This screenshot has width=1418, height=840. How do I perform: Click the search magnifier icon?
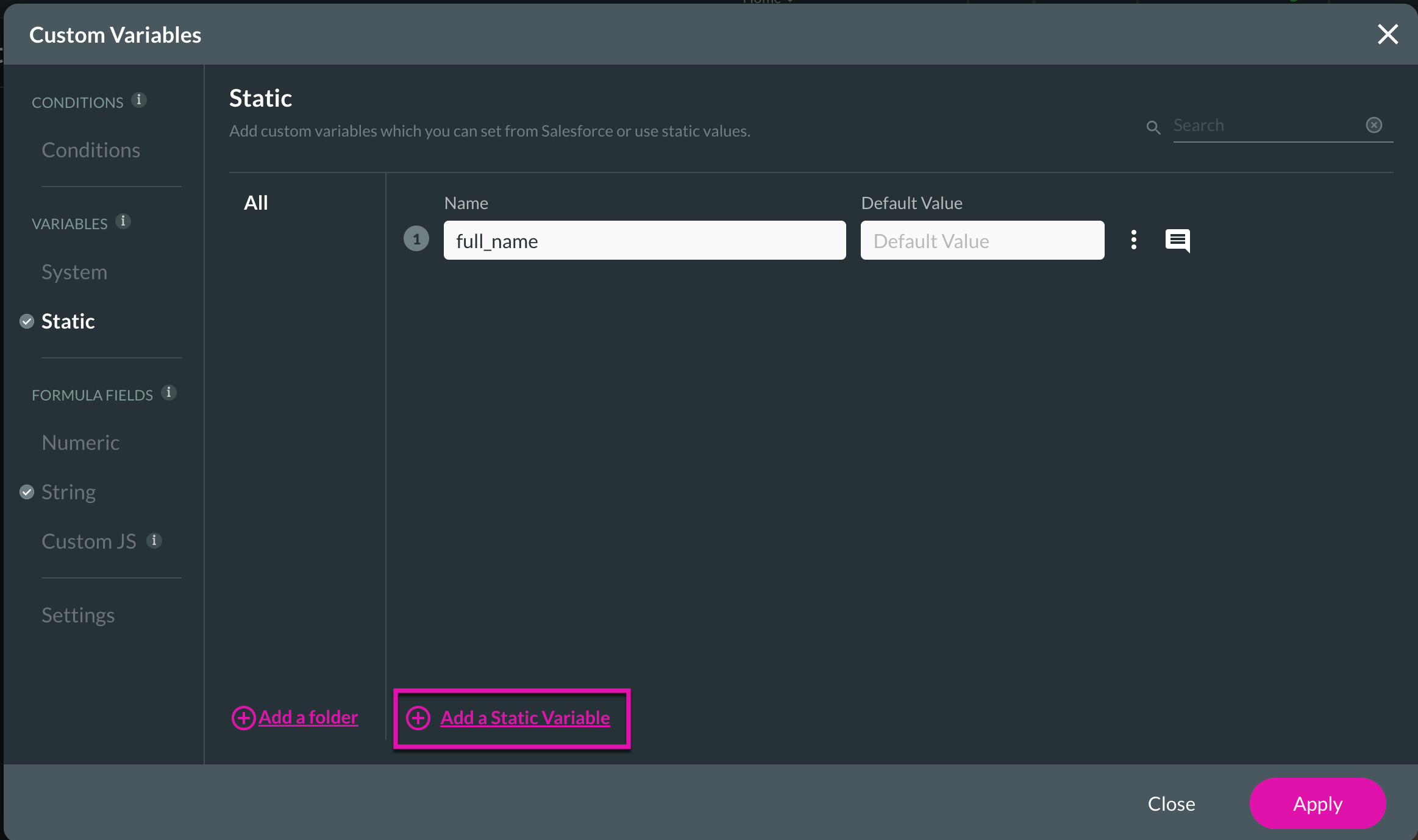coord(1155,126)
